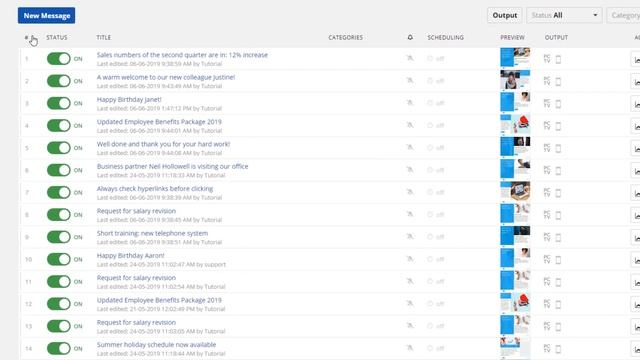Click the bell notification column header icon

tap(410, 37)
